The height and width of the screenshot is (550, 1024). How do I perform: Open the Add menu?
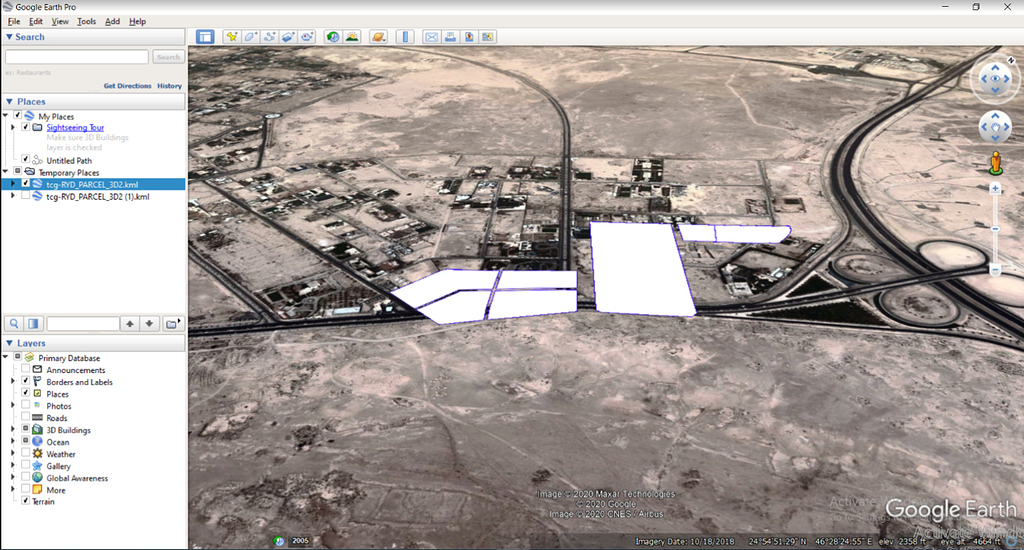(112, 22)
